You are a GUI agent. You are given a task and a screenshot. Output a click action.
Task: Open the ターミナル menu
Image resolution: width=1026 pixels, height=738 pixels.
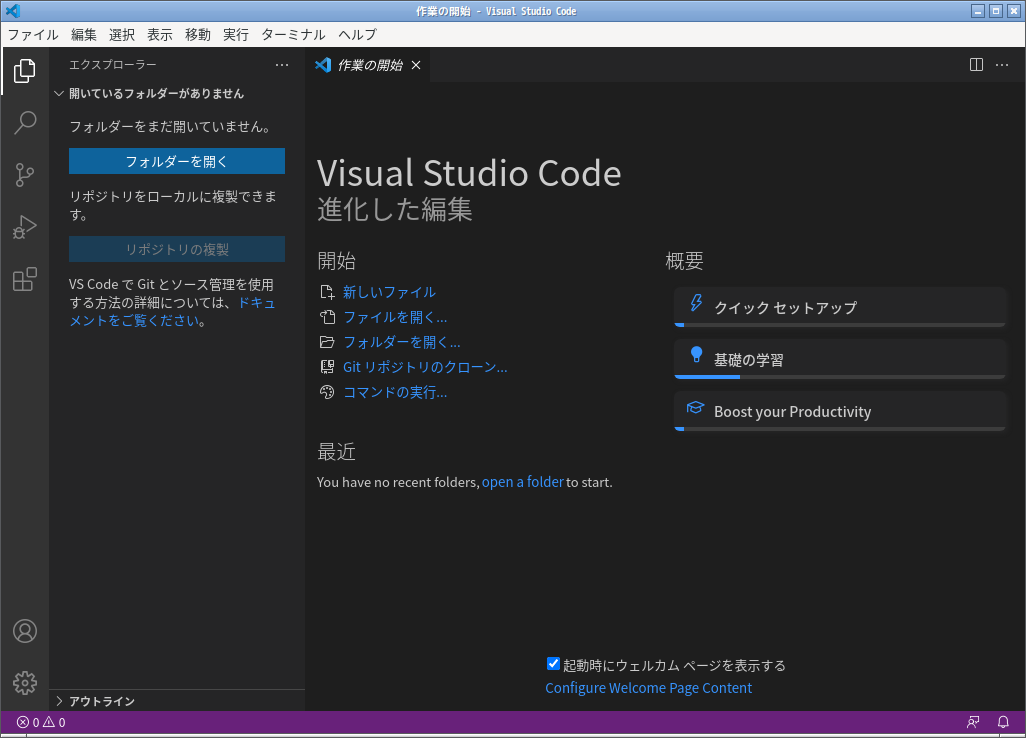tap(293, 35)
